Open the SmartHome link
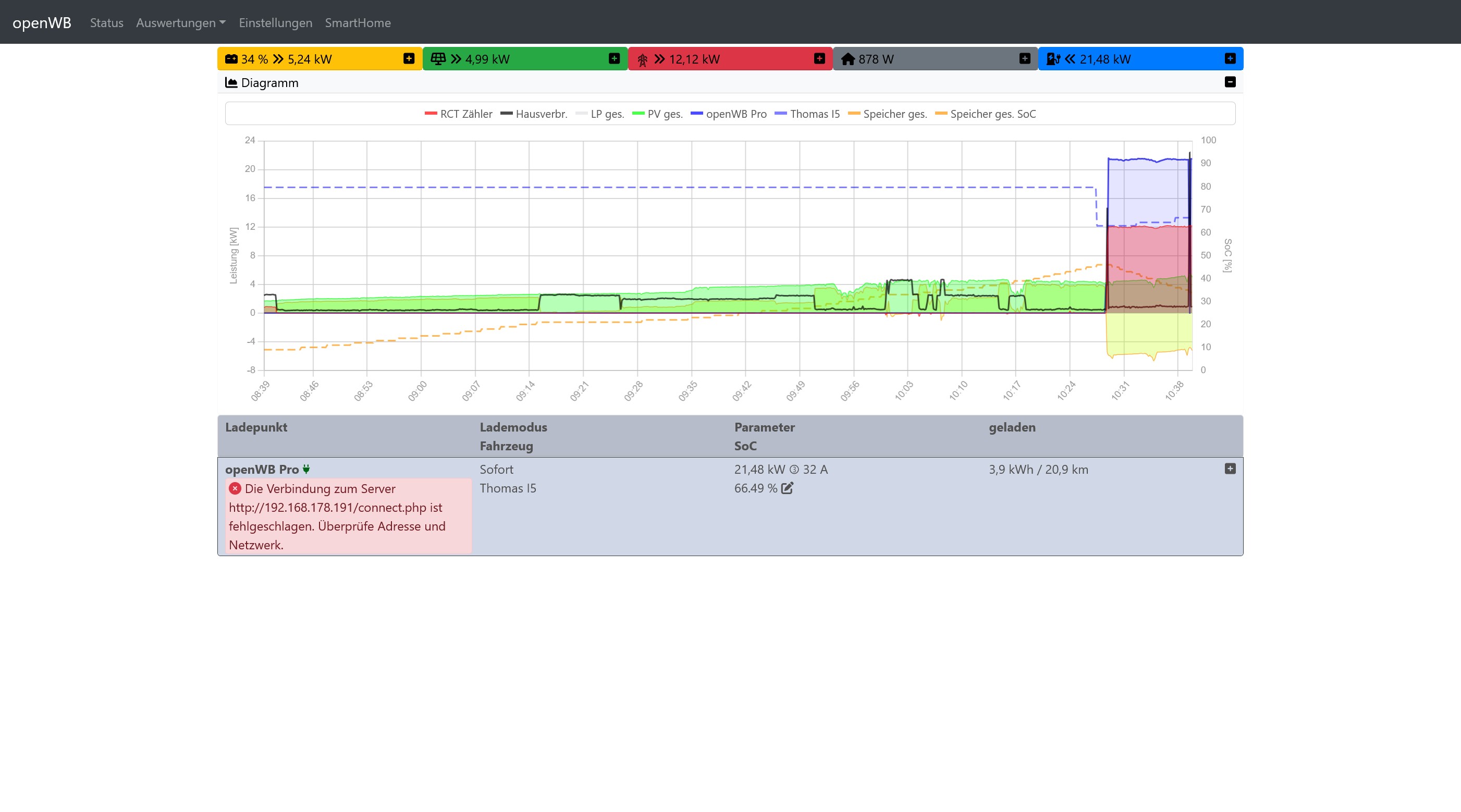 (358, 23)
